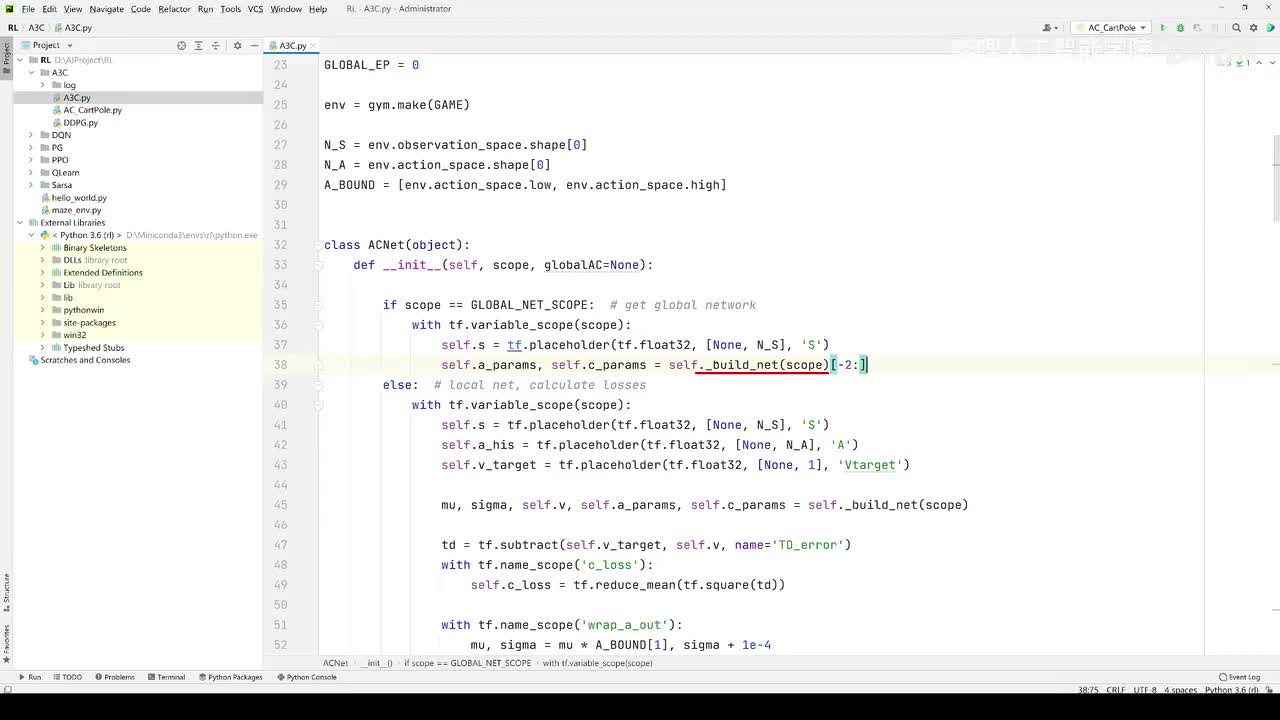The width and height of the screenshot is (1280, 720).
Task: Click line number 38 in the gutter
Action: 280,365
